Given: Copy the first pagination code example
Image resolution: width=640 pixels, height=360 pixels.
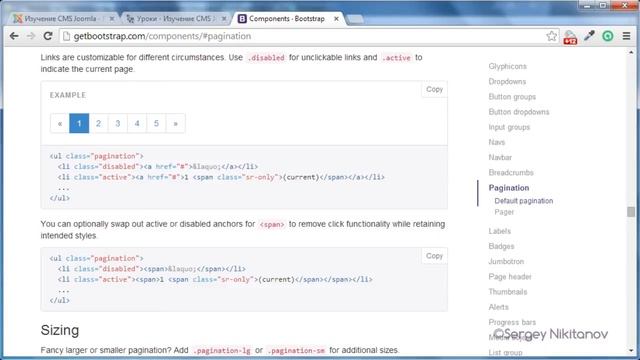Looking at the screenshot, I should point(434,89).
